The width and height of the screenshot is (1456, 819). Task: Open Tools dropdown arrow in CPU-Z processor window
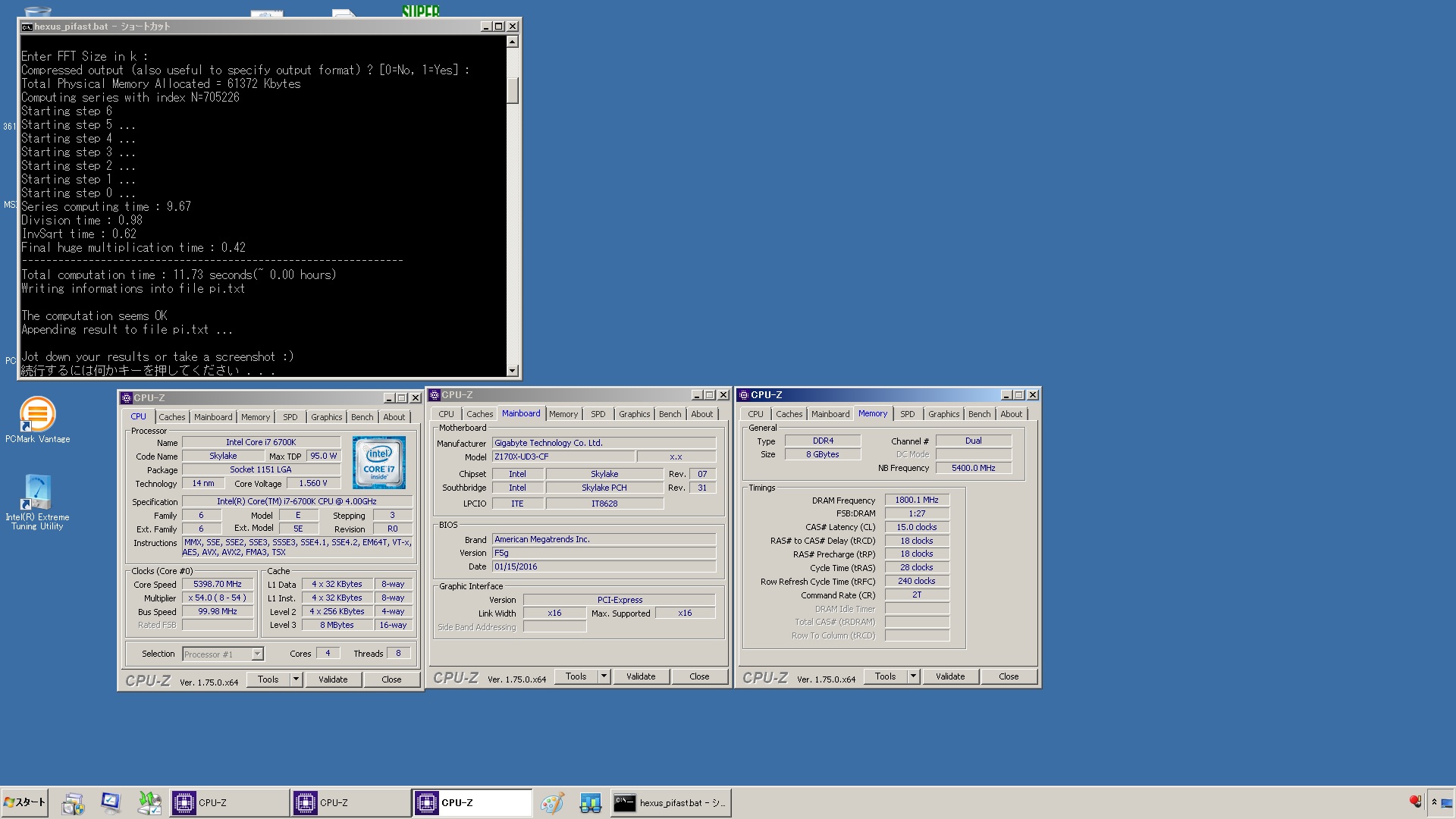click(x=296, y=679)
